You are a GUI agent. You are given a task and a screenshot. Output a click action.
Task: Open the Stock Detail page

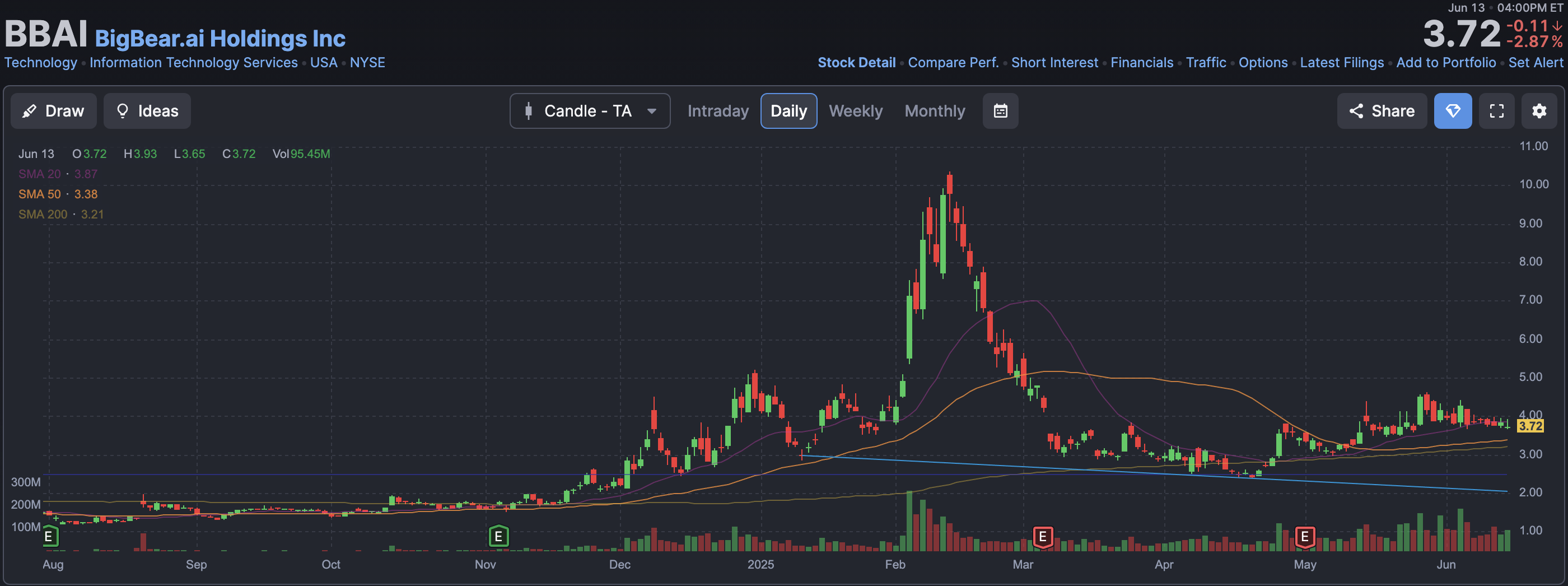[856, 63]
